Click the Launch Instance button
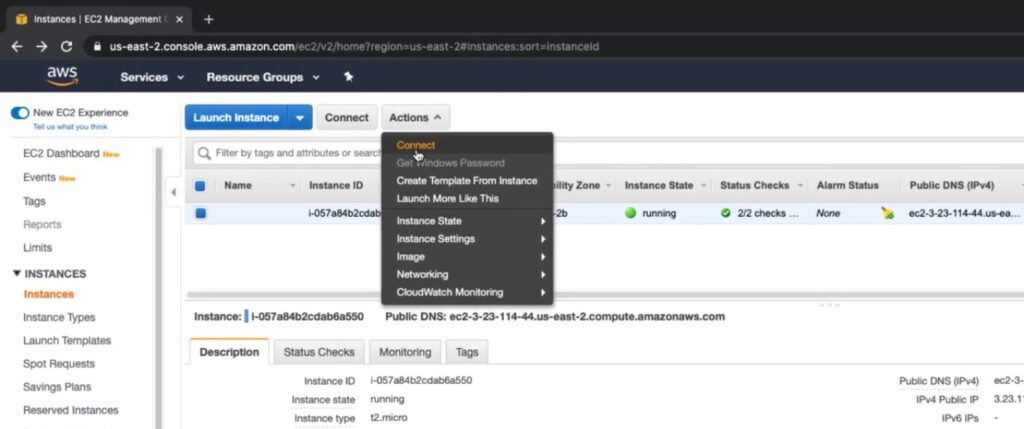 236,118
